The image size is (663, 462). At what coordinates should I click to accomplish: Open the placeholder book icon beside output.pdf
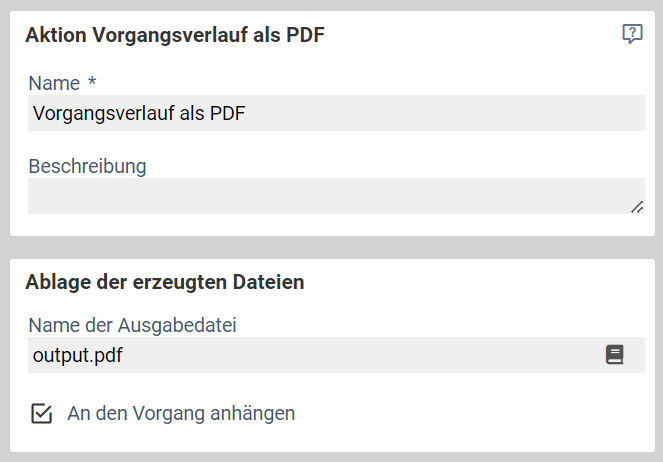pyautogui.click(x=614, y=355)
